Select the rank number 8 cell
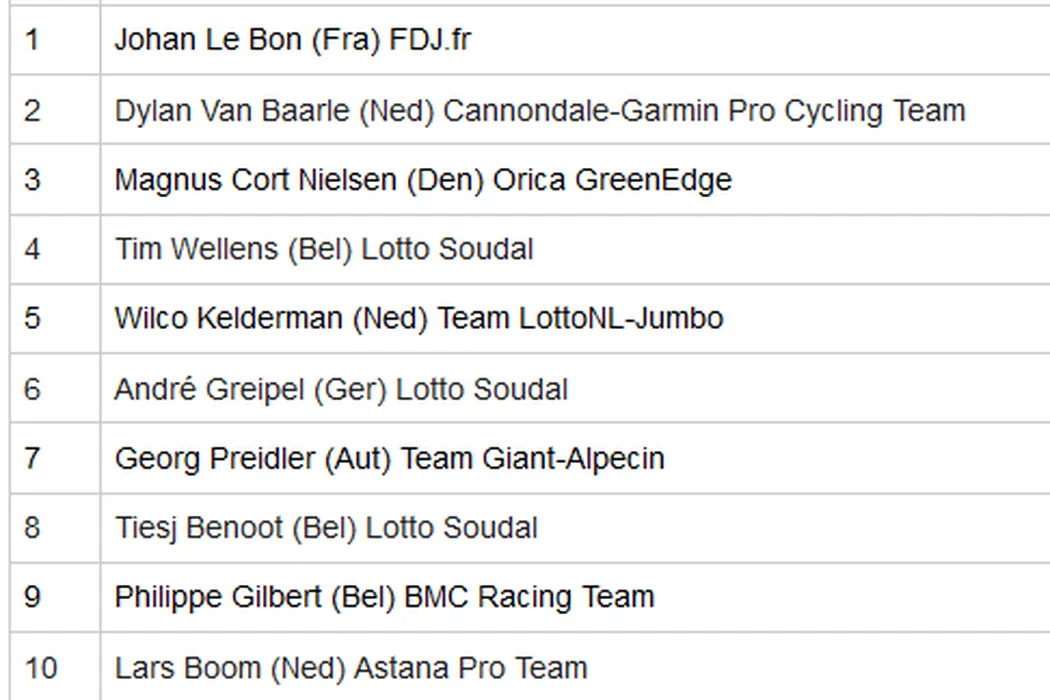Viewport: 1050px width, 700px height. point(32,528)
